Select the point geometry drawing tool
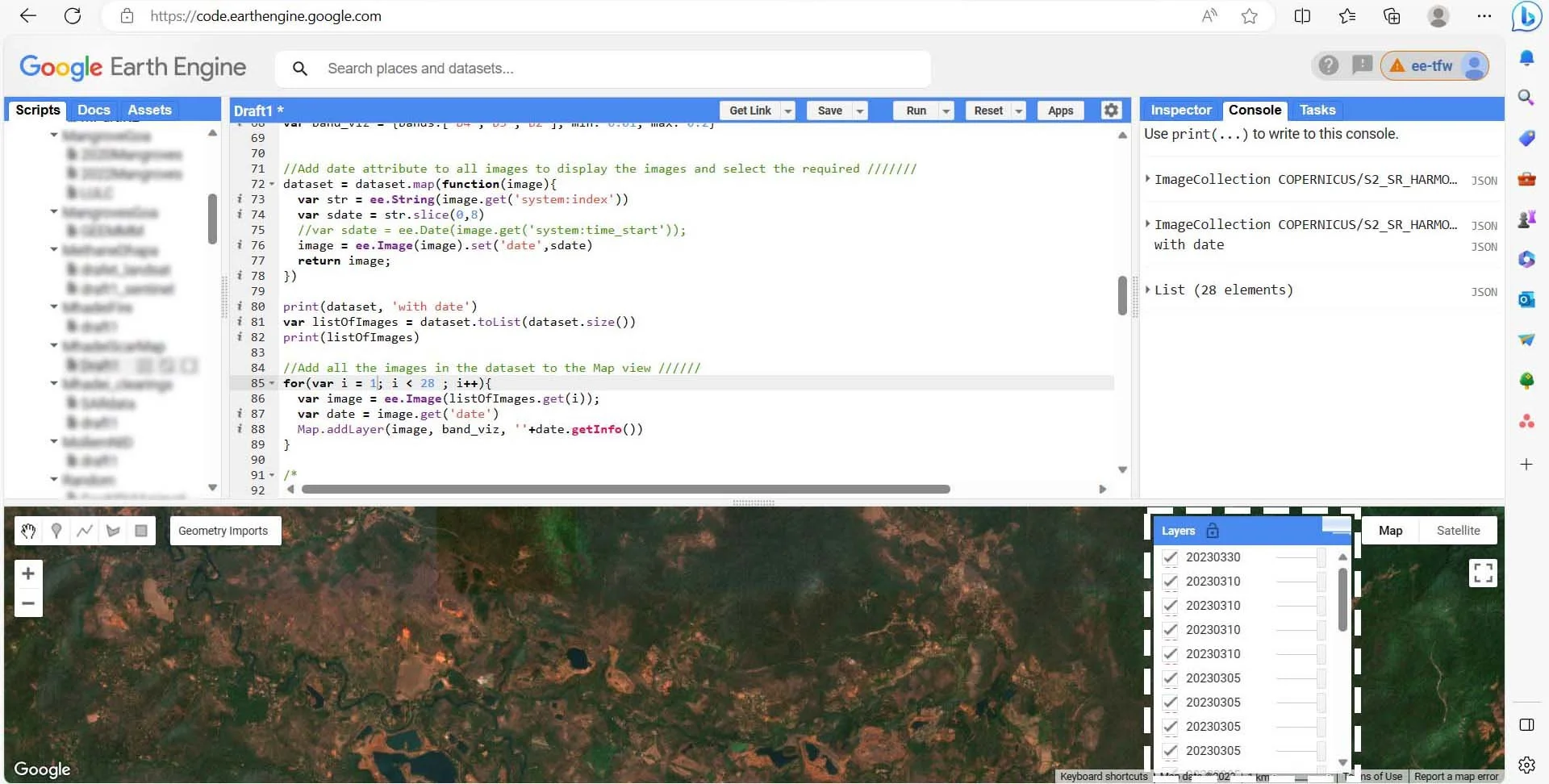Image resolution: width=1549 pixels, height=784 pixels. [x=56, y=531]
